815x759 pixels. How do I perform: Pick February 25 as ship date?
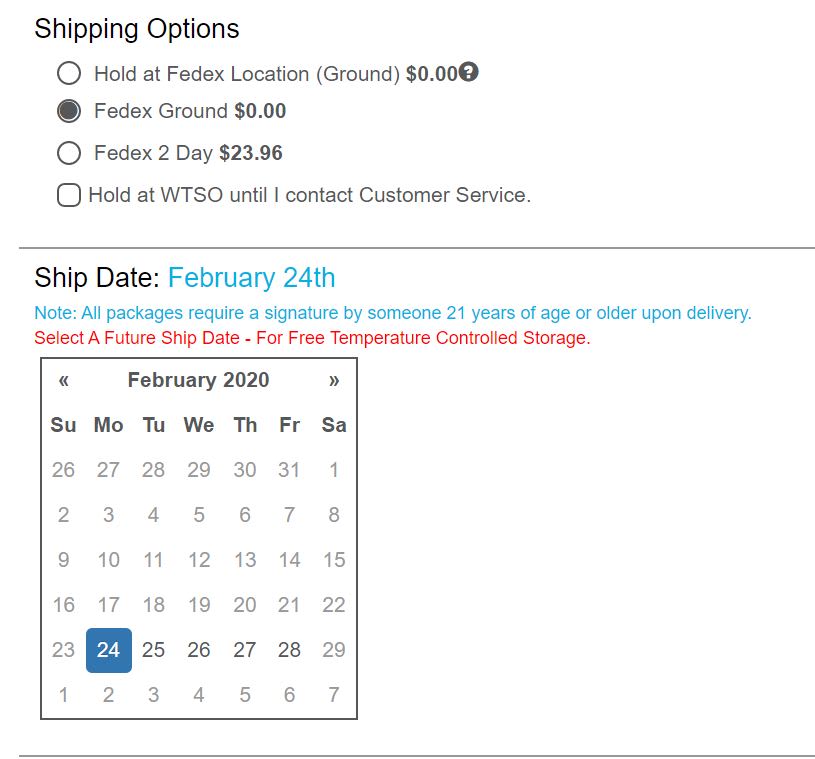pos(153,650)
